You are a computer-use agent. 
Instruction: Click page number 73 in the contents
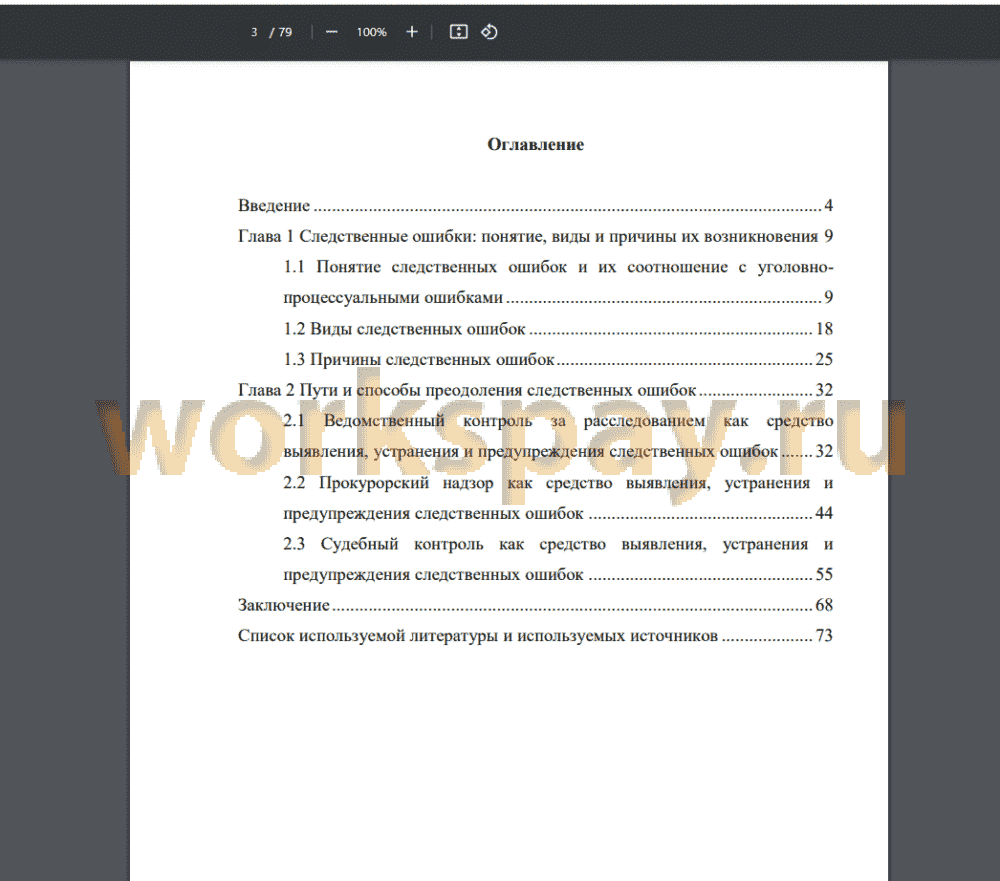click(x=824, y=635)
